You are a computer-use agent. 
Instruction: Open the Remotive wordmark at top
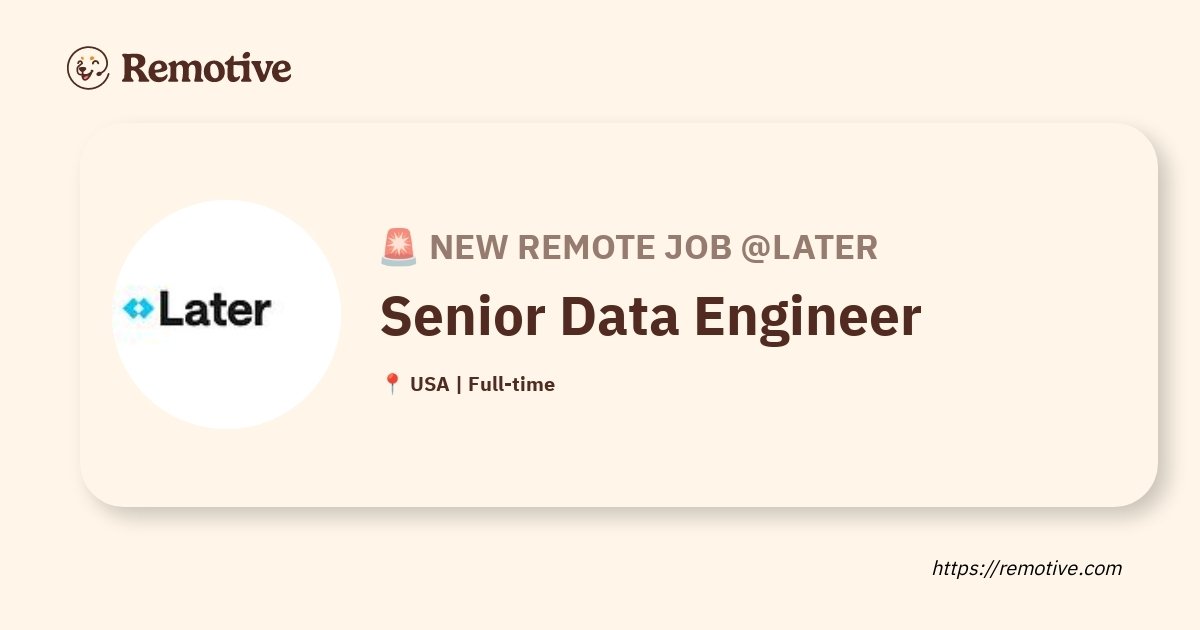pos(206,68)
